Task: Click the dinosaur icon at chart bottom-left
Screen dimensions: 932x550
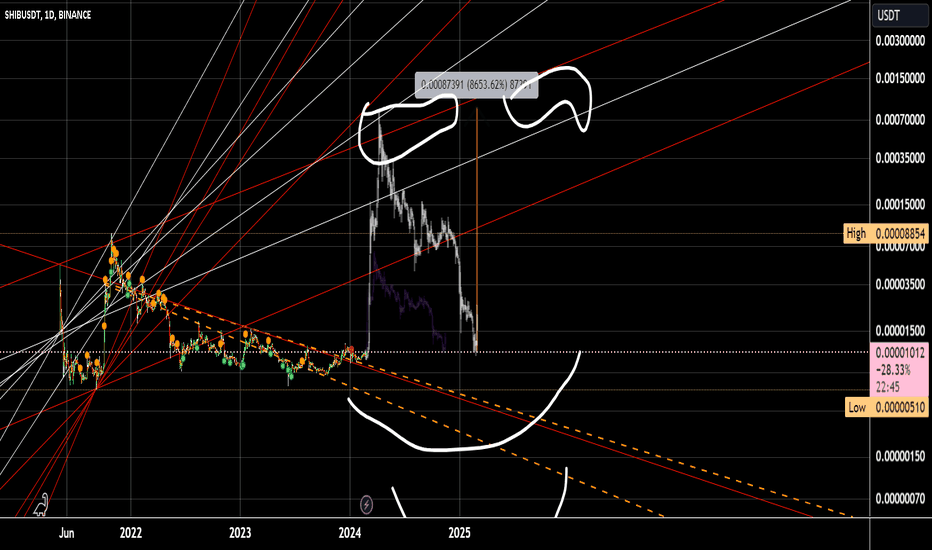Action: [41, 504]
